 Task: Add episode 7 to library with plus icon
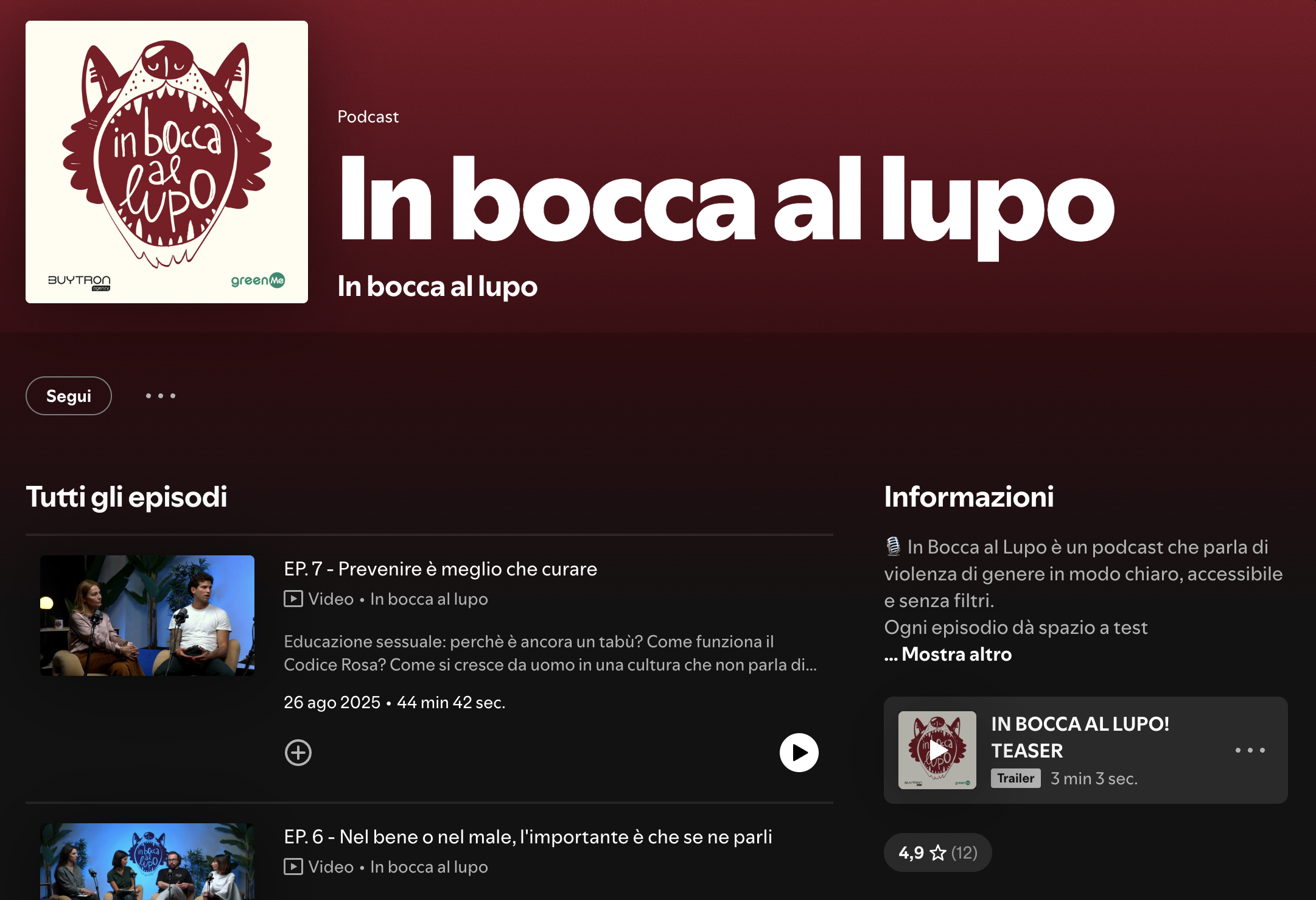pyautogui.click(x=298, y=753)
